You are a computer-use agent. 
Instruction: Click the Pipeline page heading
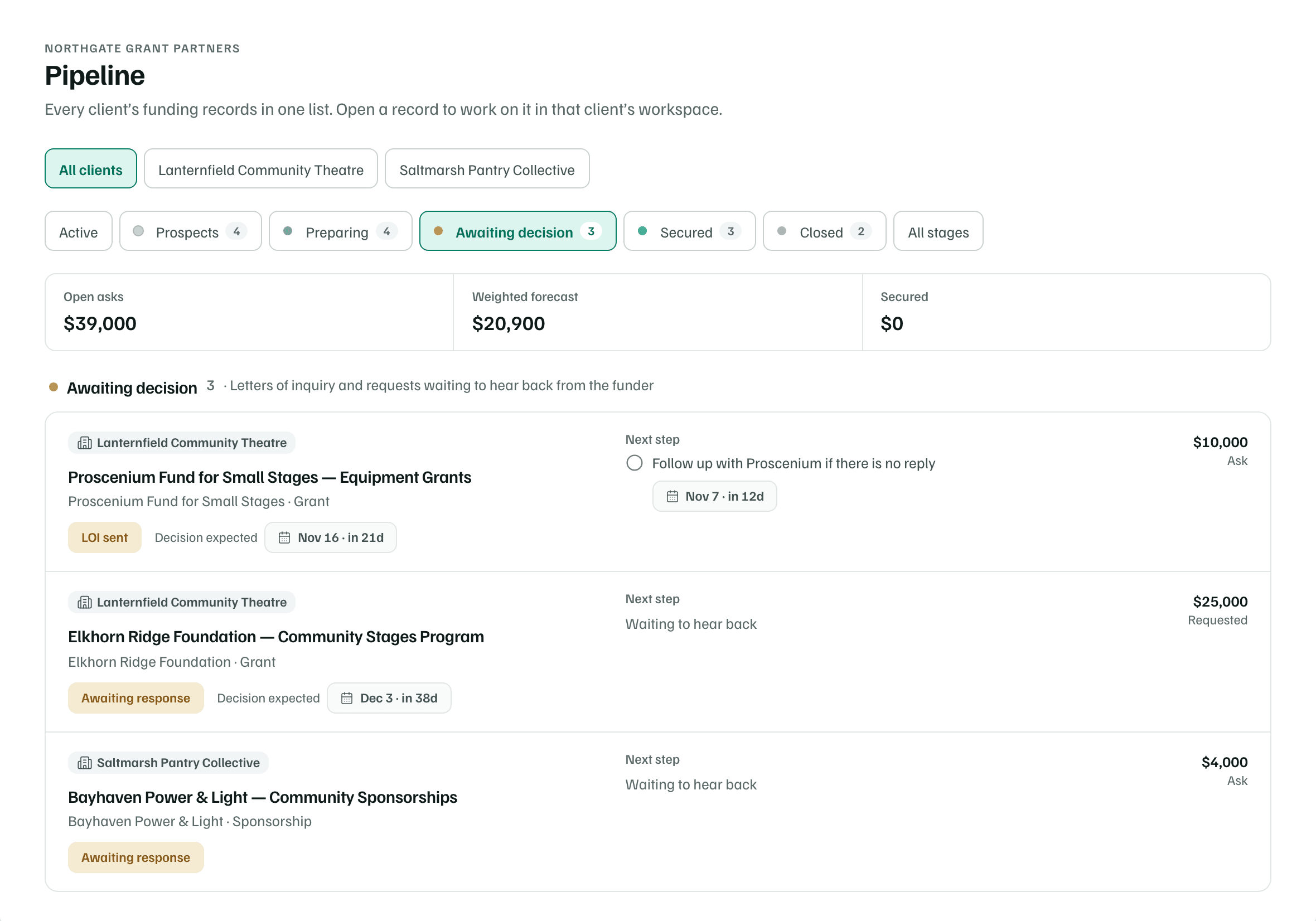pyautogui.click(x=95, y=75)
